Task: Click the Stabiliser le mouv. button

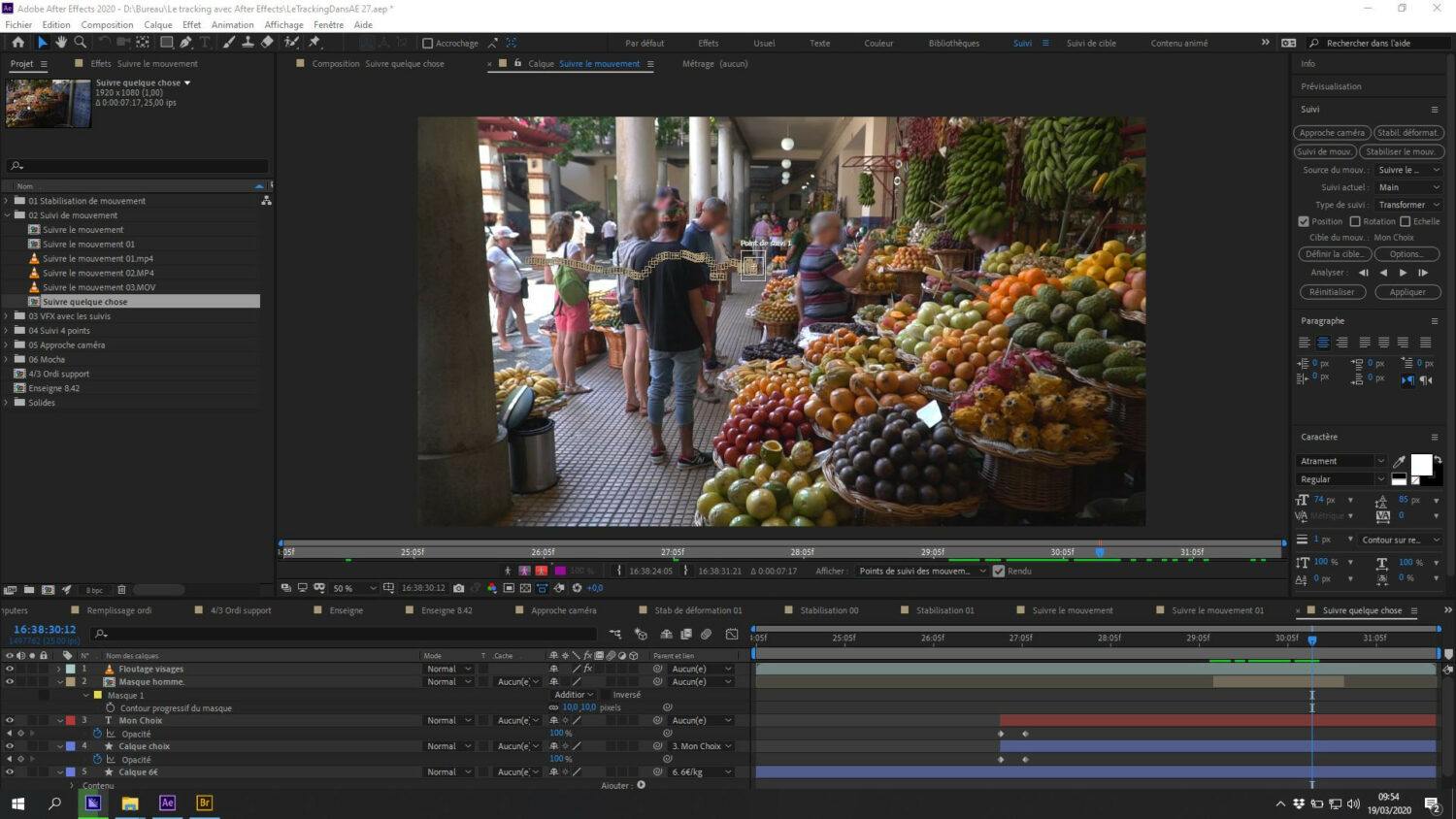Action: [x=1401, y=151]
